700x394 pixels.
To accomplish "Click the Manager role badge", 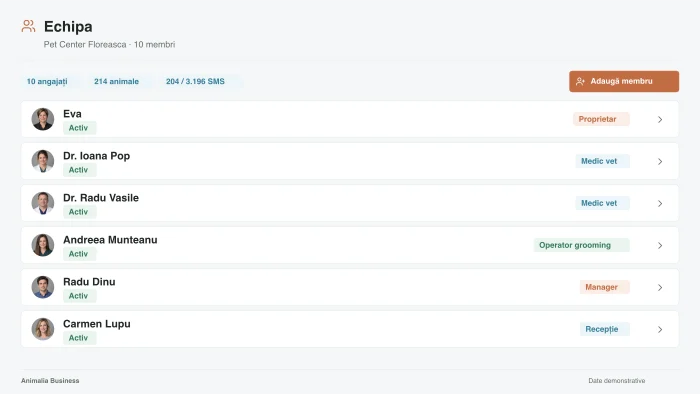I will click(x=604, y=287).
